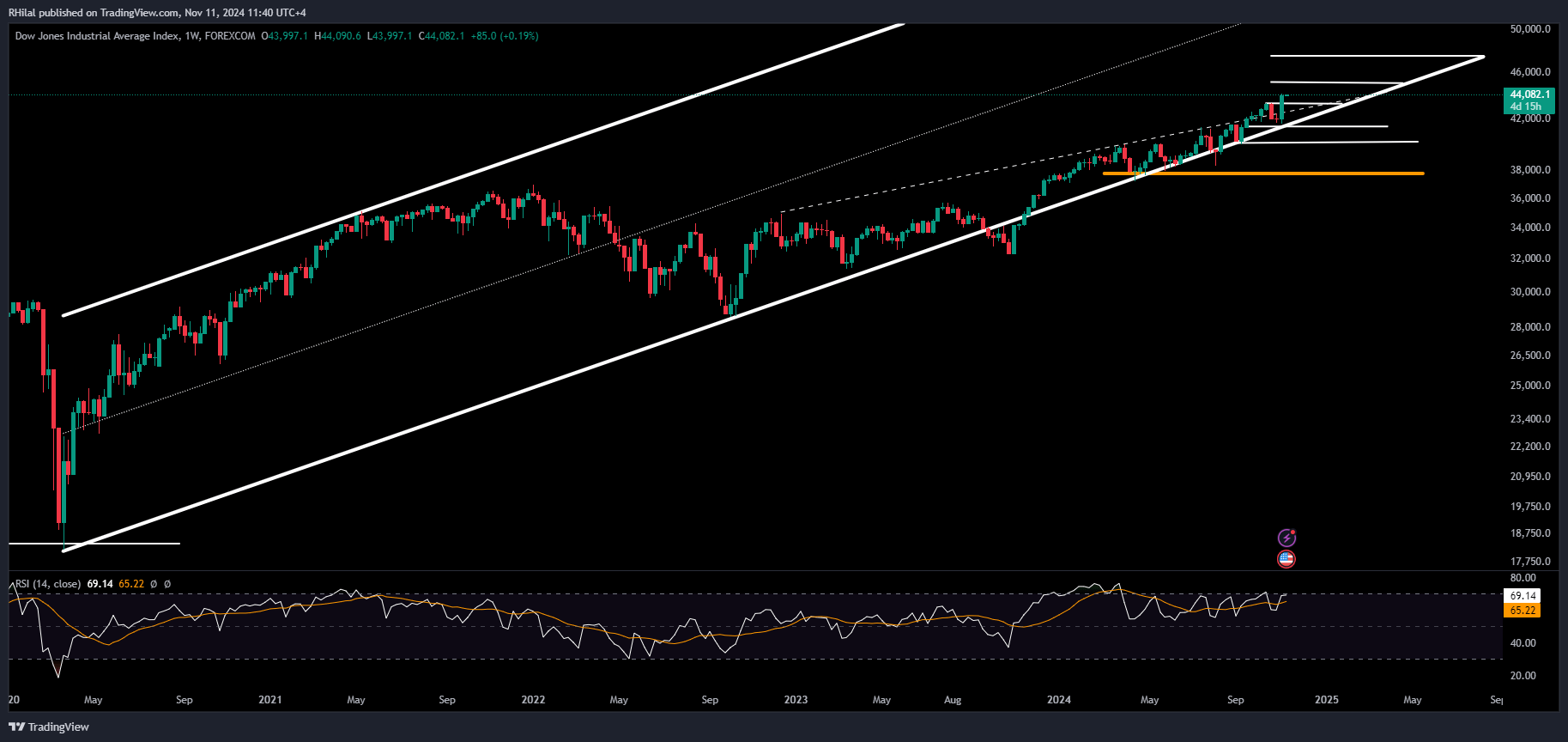1568x742 pixels.
Task: Click the 28,000.0 price axis label
Action: pyautogui.click(x=1529, y=327)
